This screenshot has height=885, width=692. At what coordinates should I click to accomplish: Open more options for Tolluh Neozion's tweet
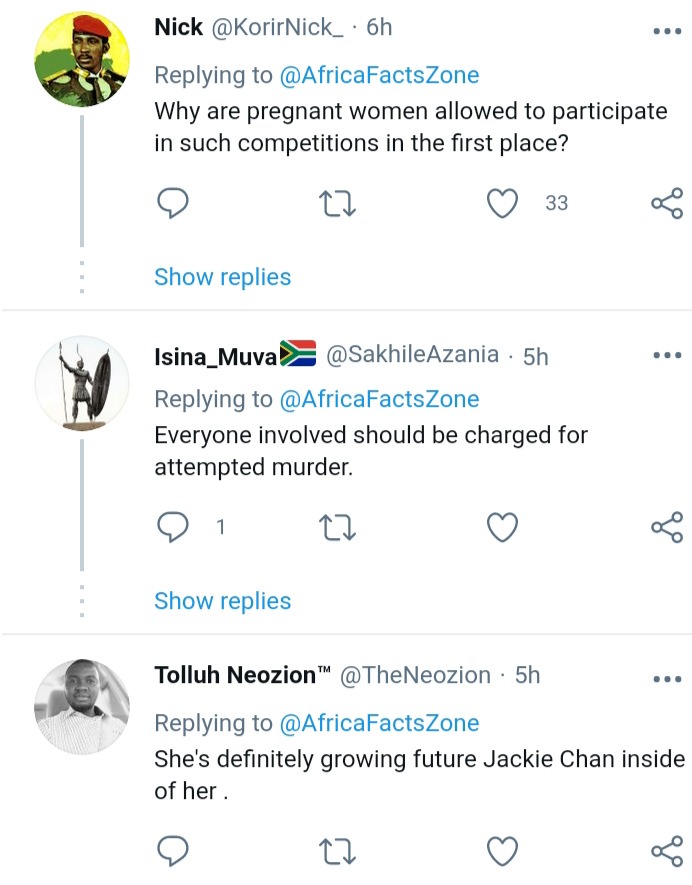667,679
